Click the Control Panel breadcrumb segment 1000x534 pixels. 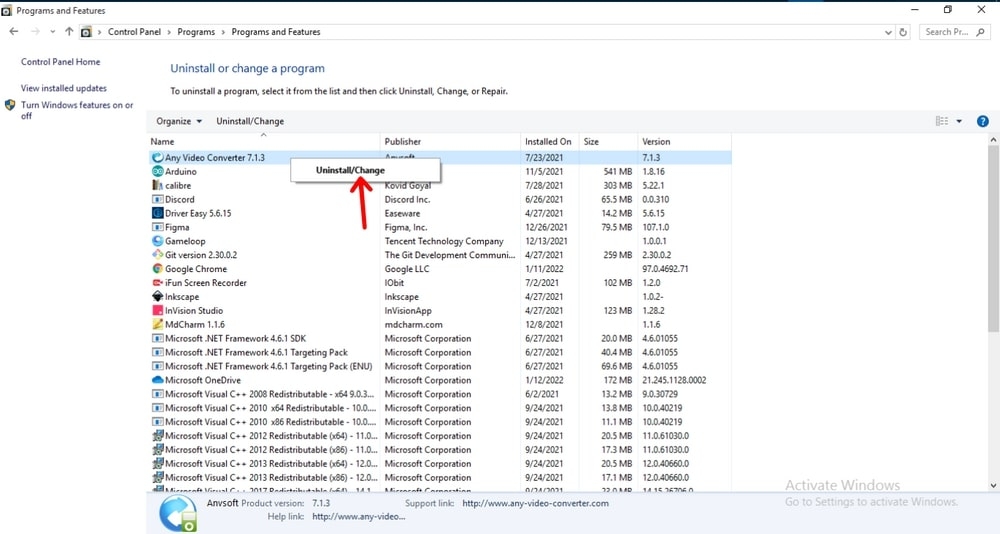[x=134, y=32]
